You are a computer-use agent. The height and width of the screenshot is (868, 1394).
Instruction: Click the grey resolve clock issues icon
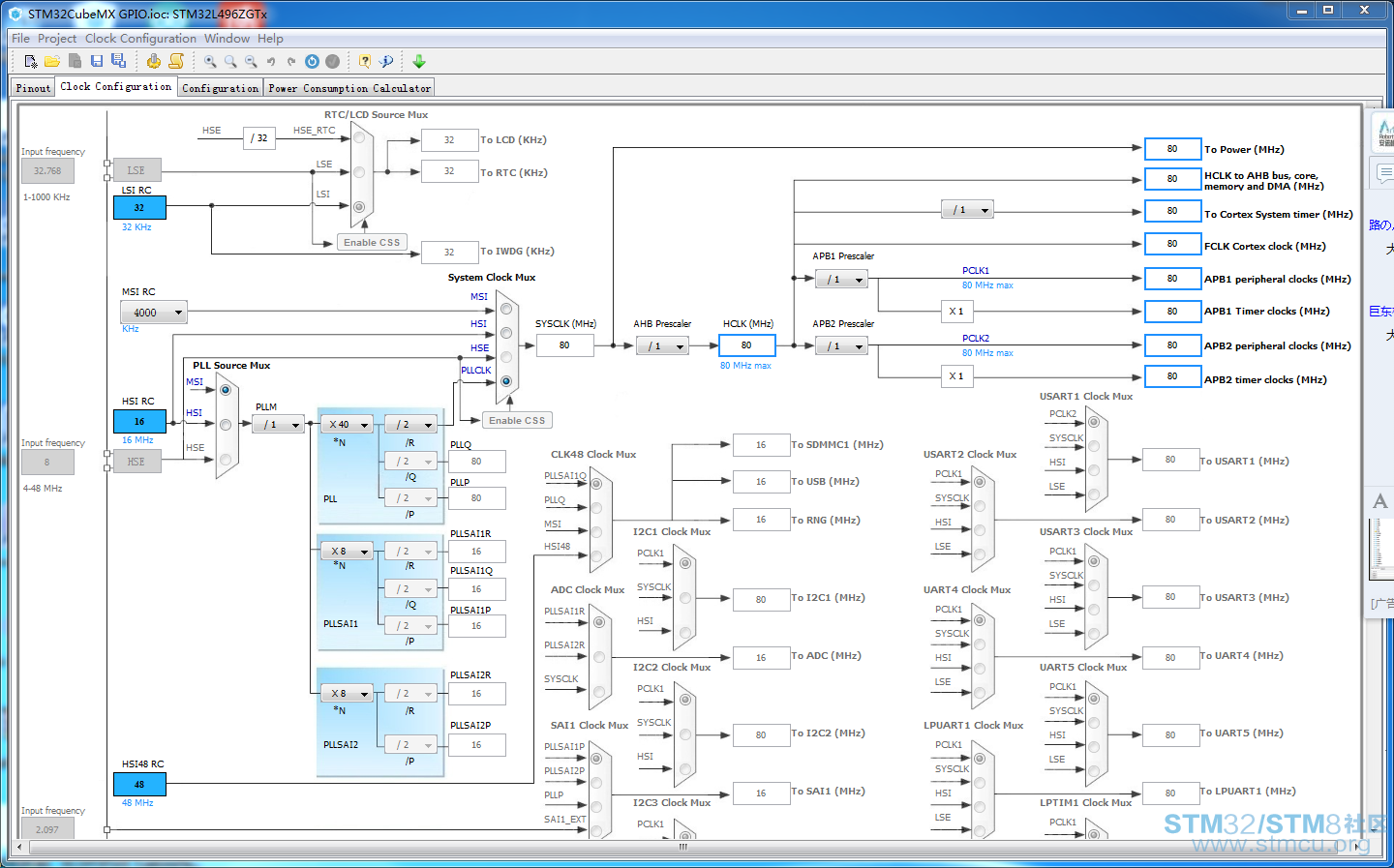click(332, 61)
